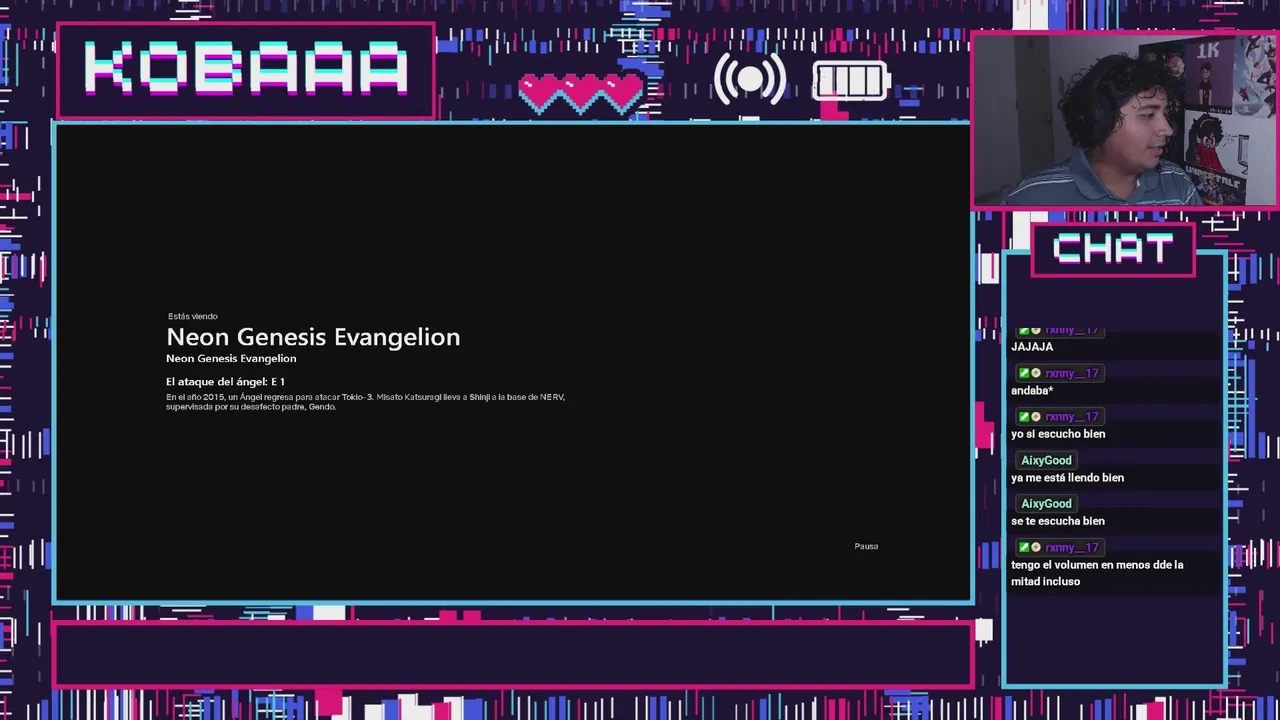Click the 'se te escucha bien' message
Screen dimensions: 1280x720
(1058, 521)
